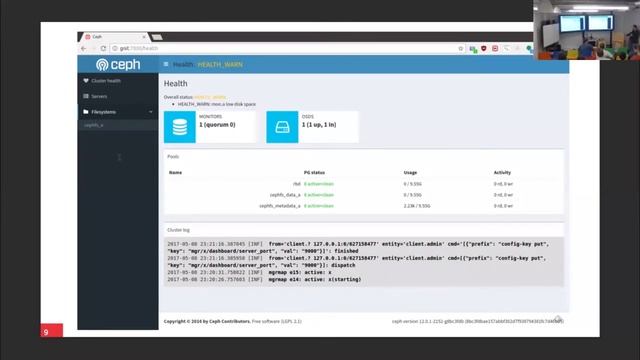
Task: Click the Activity column header
Action: (502, 173)
